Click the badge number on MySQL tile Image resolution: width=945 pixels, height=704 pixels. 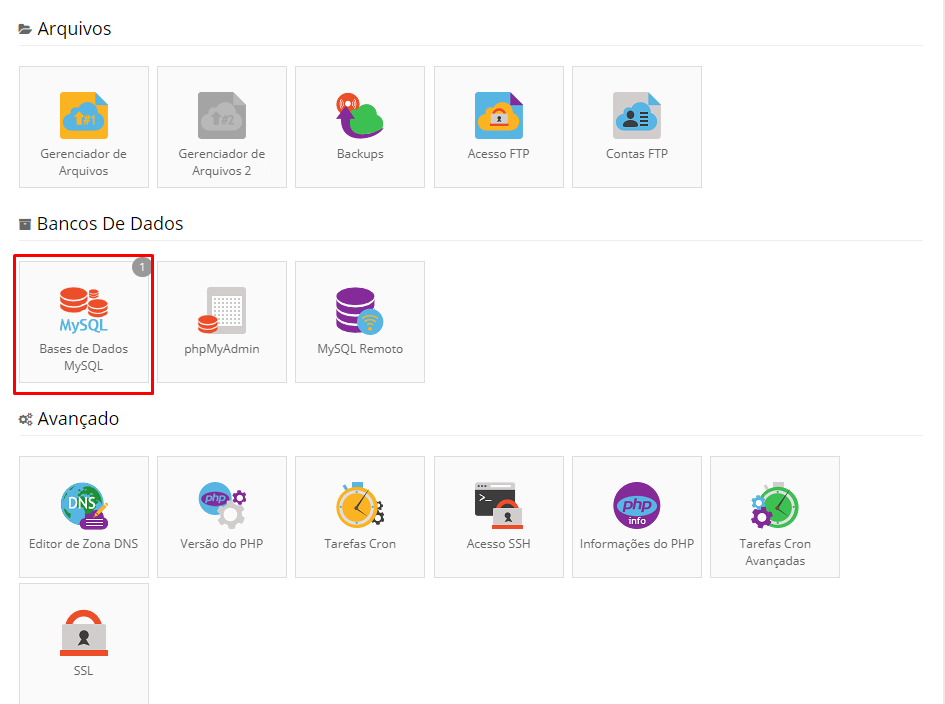tap(142, 267)
